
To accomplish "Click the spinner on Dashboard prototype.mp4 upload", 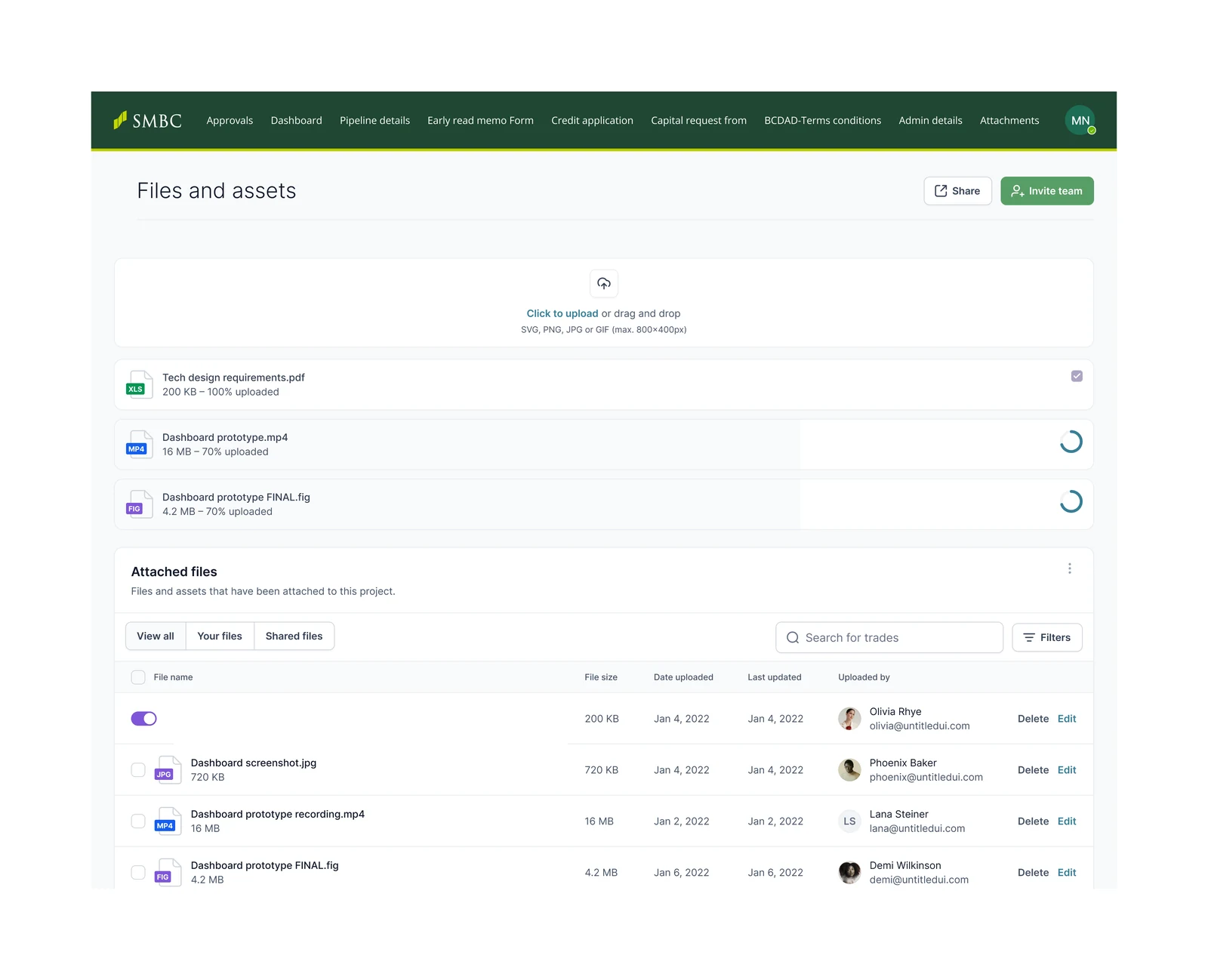I will pos(1071,442).
